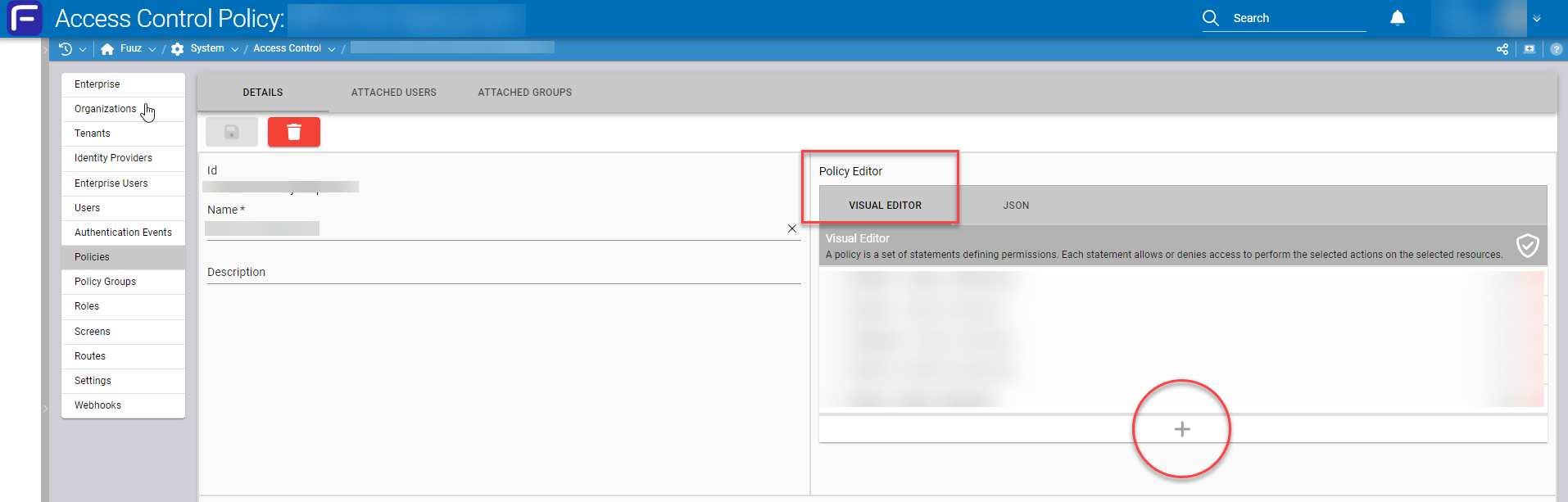Screen dimensions: 1568x502
Task: Click the share icon in breadcrumb bar
Action: pos(1502,49)
